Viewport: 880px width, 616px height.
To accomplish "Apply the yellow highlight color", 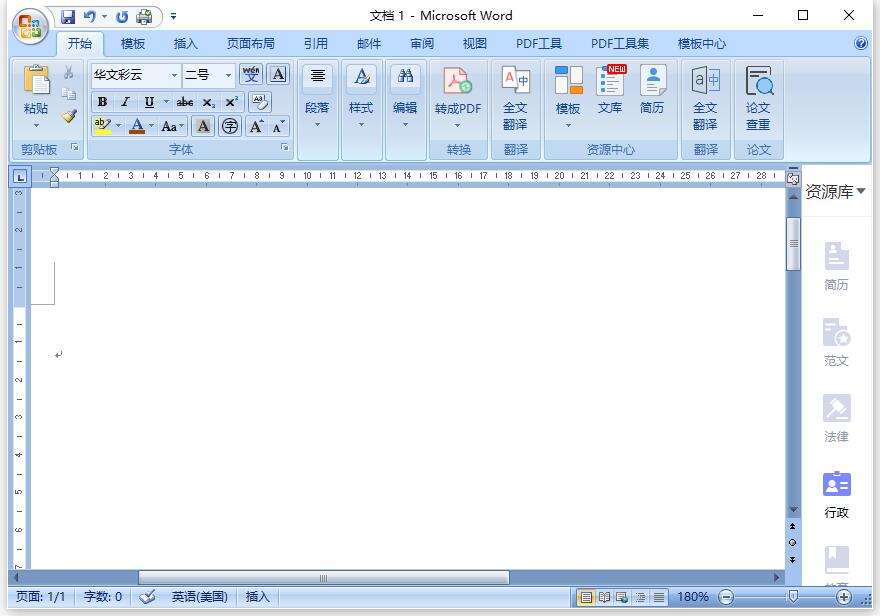I will tap(103, 126).
